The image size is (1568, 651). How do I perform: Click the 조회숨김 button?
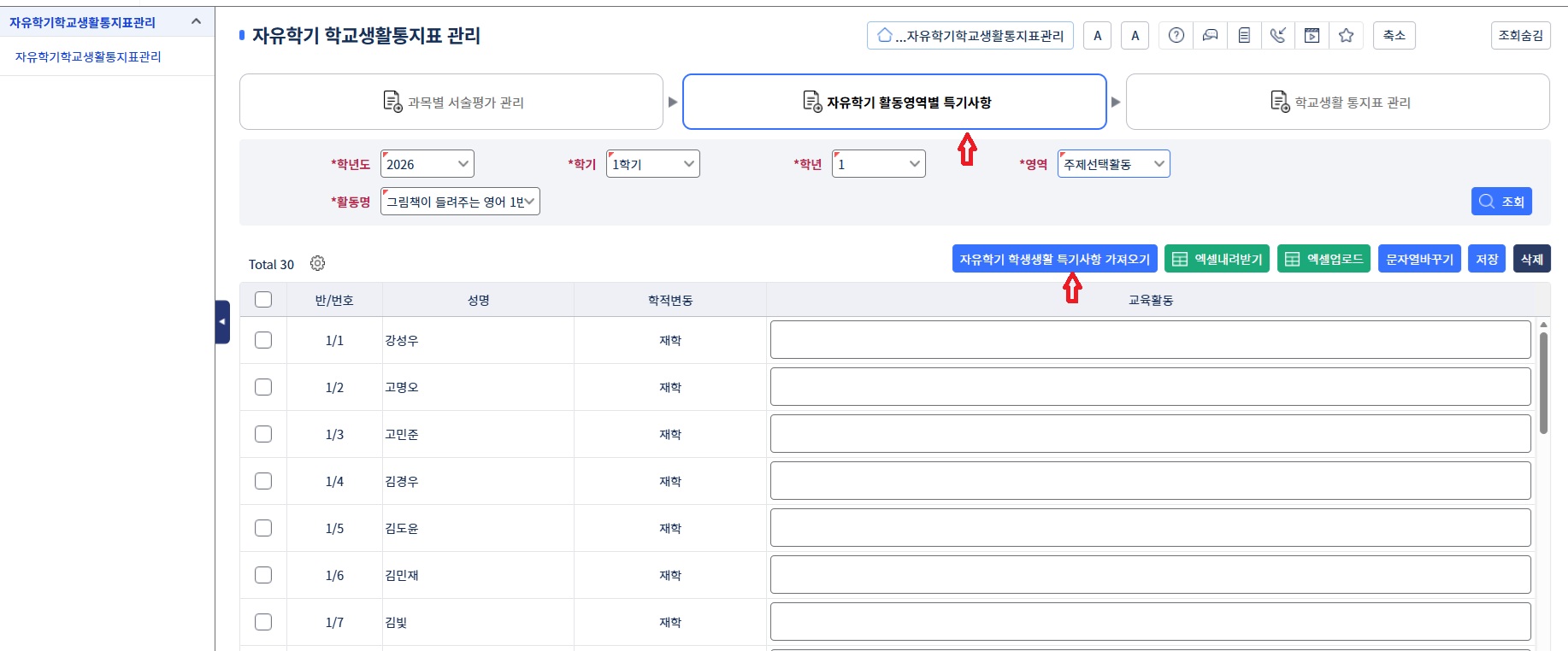pyautogui.click(x=1521, y=35)
